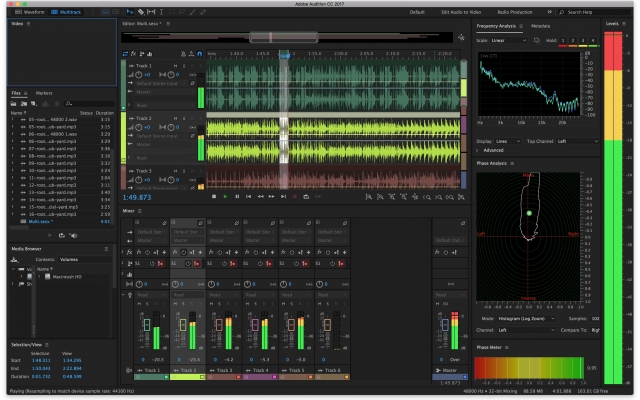Show the Effects (fx) view in editor

(x=133, y=54)
